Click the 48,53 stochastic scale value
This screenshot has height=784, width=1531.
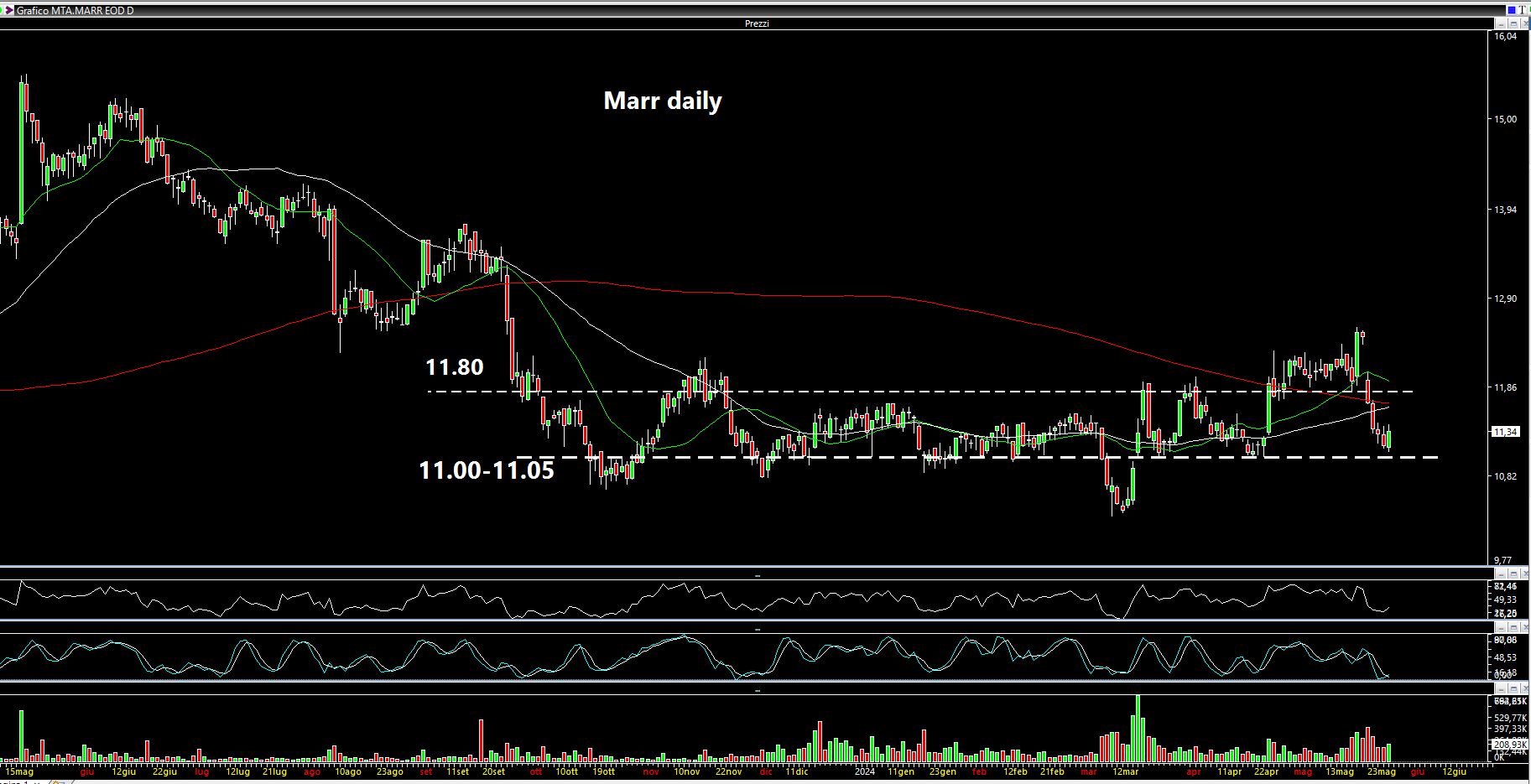click(1505, 657)
